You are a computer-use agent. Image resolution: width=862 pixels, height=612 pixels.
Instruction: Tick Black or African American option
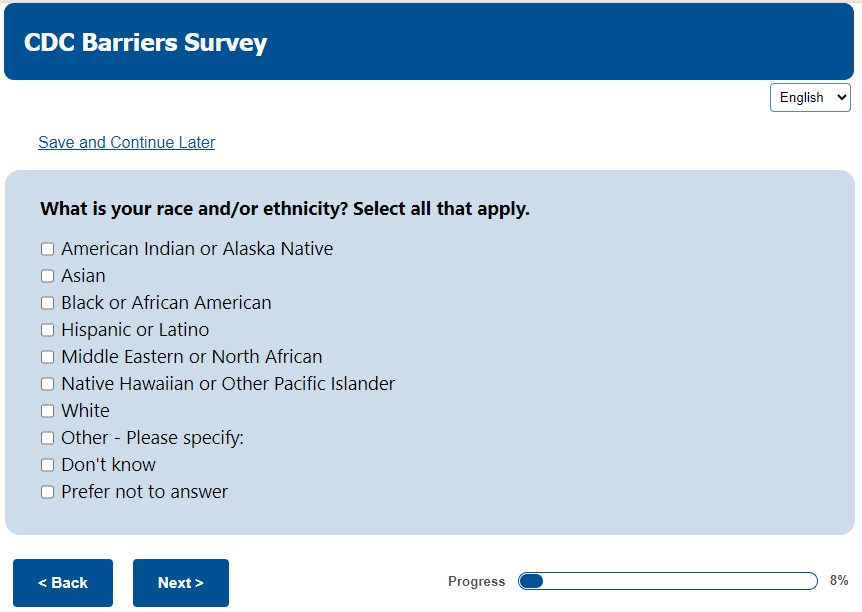[x=47, y=303]
